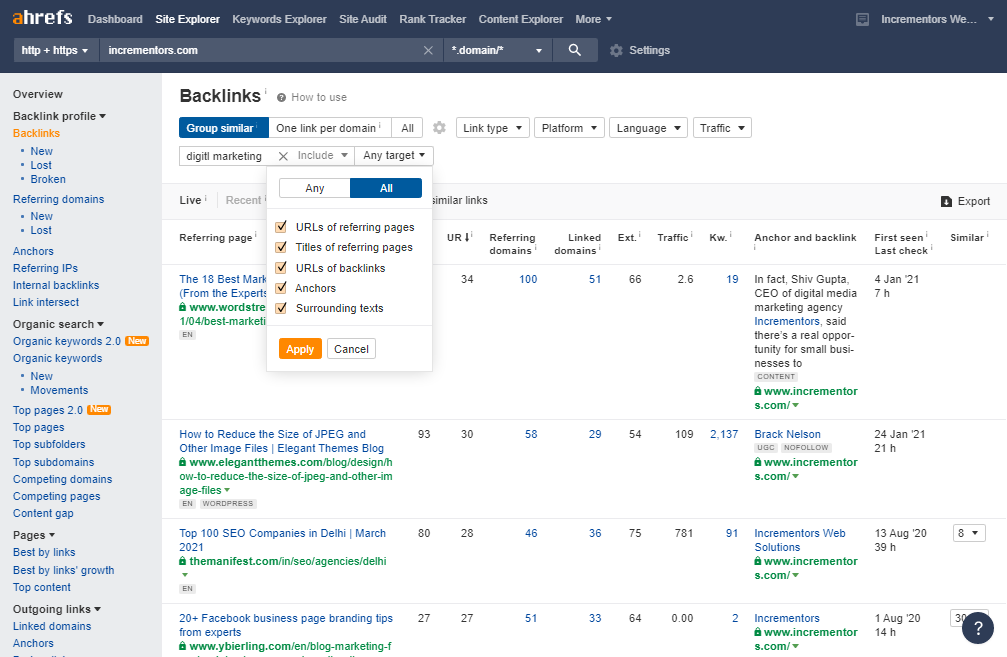Open Keywords Explorer
The width and height of the screenshot is (1007, 657).
click(279, 19)
